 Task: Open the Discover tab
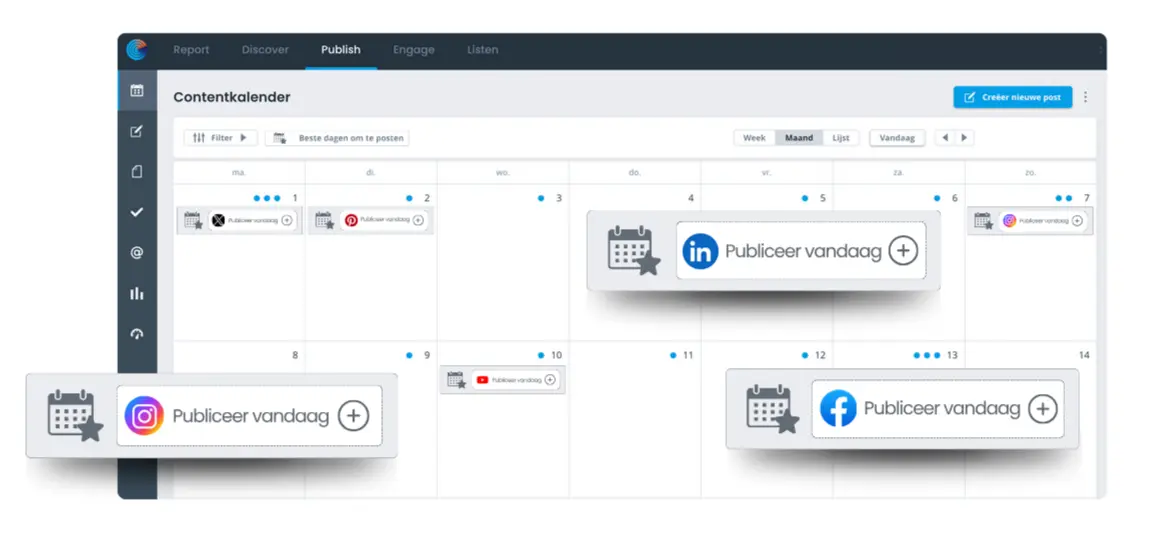coord(265,50)
